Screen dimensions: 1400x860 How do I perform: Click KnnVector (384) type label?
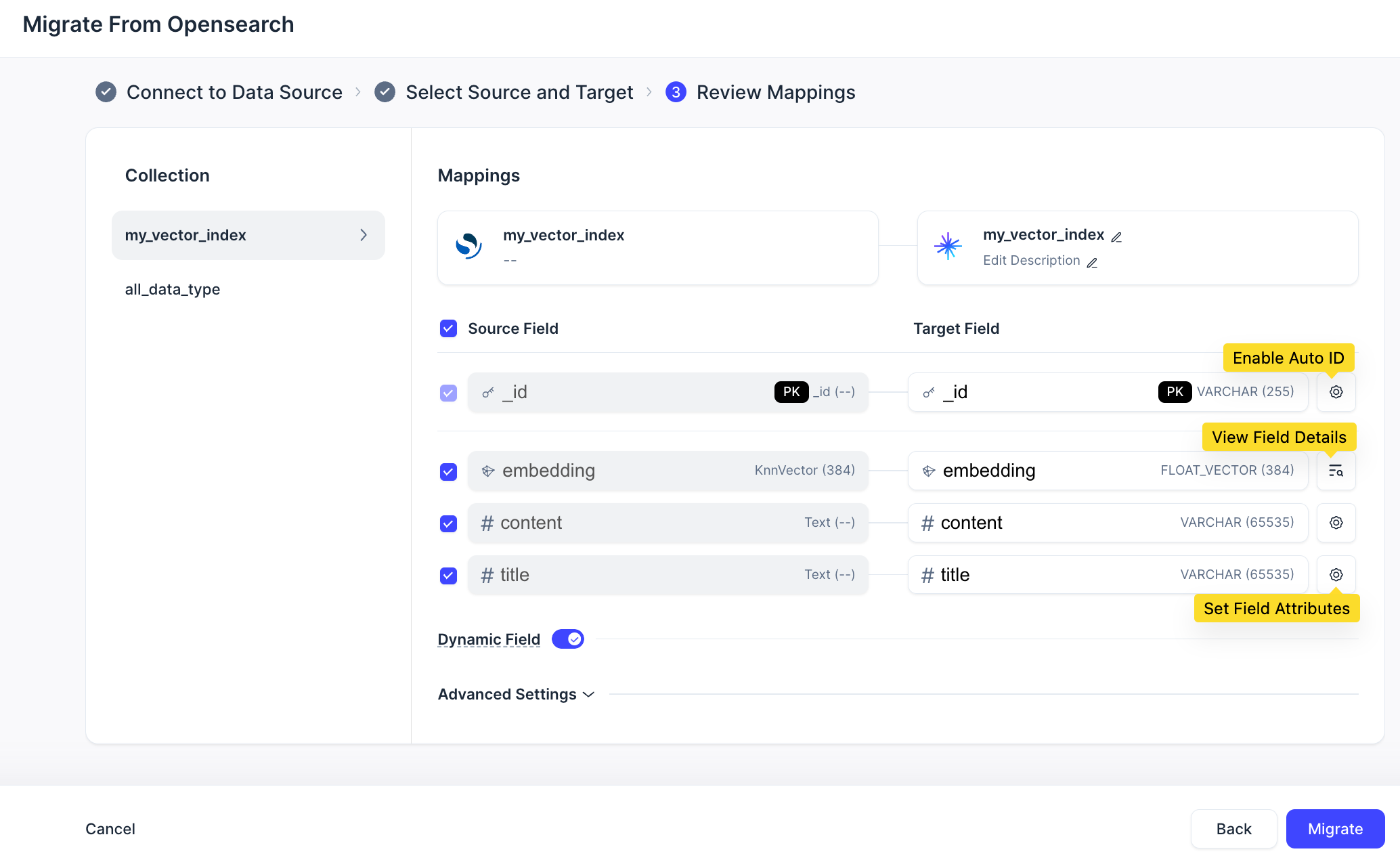(804, 471)
